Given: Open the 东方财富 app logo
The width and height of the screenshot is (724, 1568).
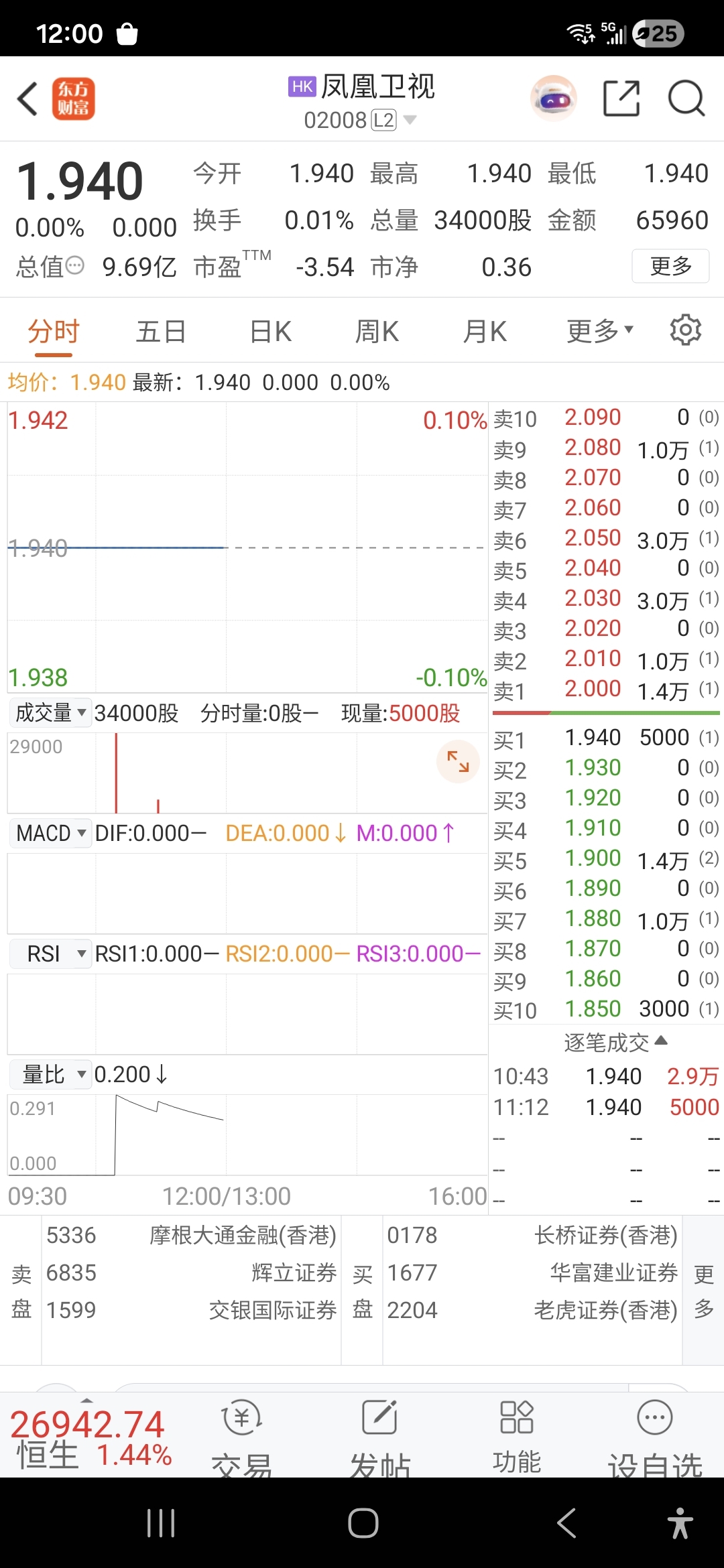Looking at the screenshot, I should coord(74,99).
